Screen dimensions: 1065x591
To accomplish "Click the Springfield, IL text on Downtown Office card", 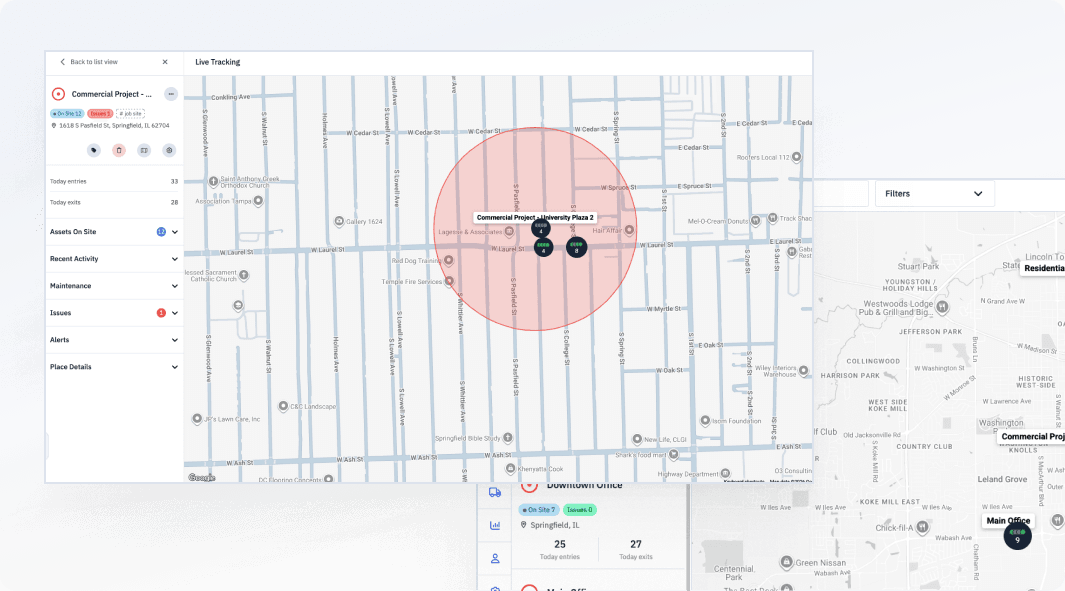I will coord(555,525).
